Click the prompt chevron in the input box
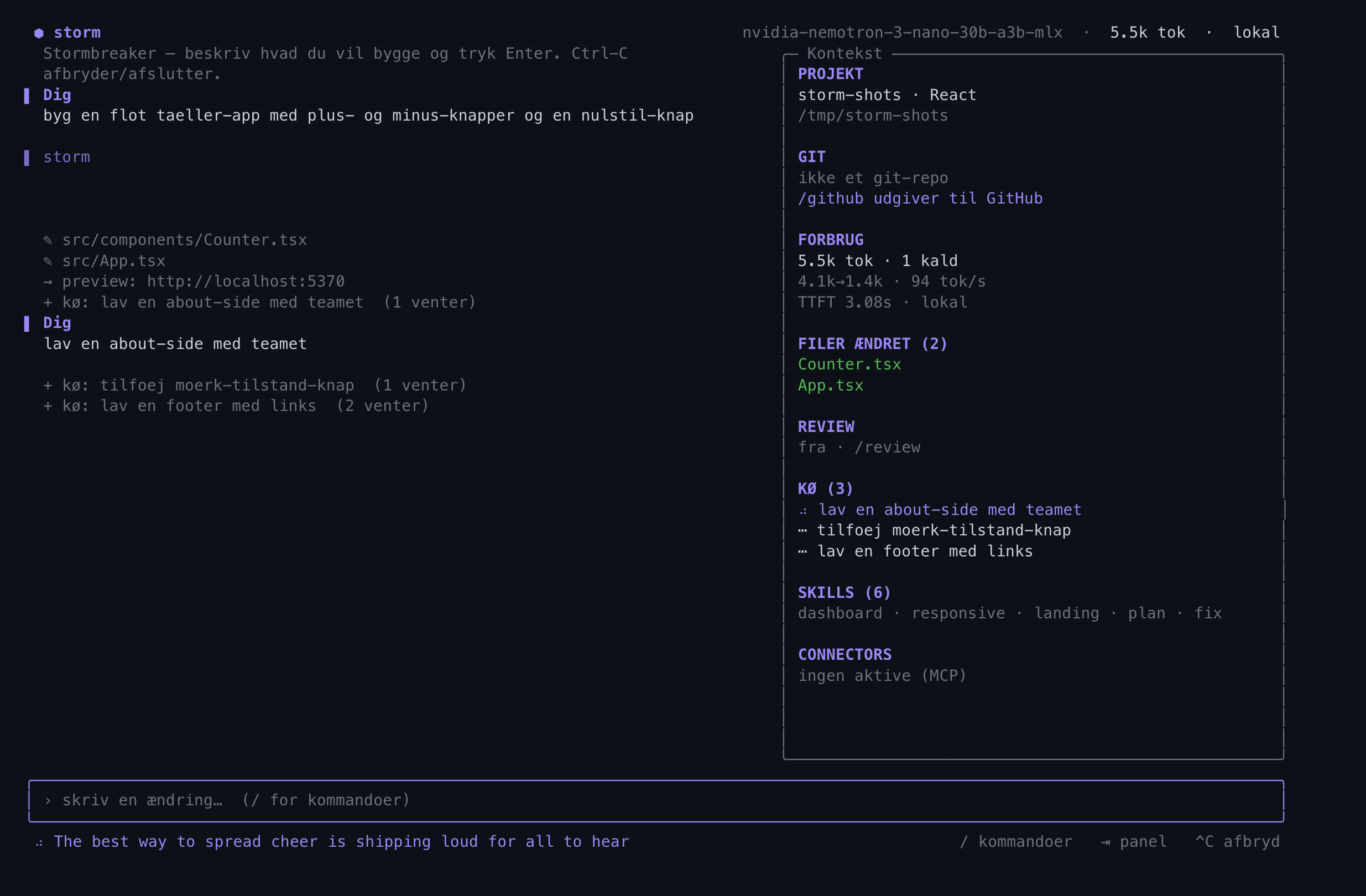 click(48, 801)
